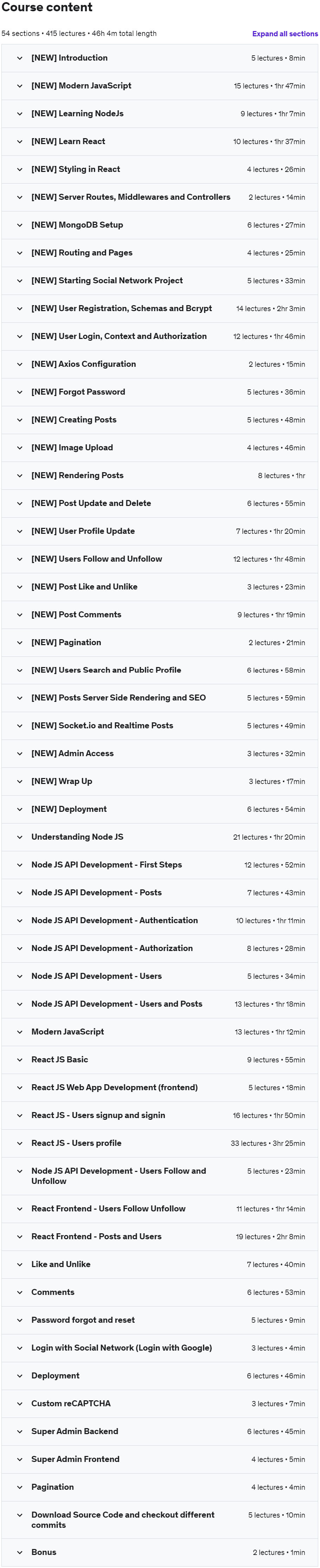This screenshot has height=1568, width=320.
Task: Expand React JS Basic chevron
Action: click(19, 1060)
